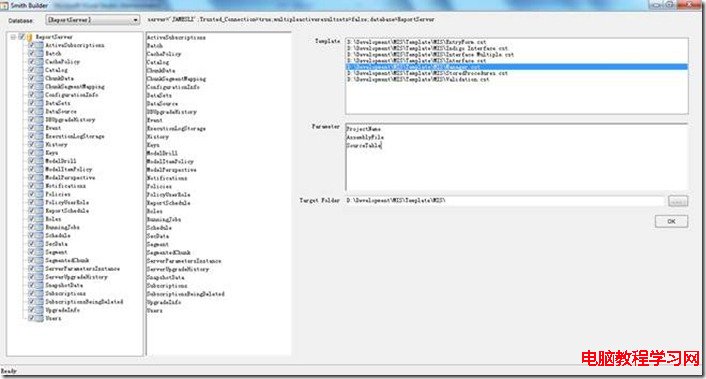The width and height of the screenshot is (706, 379).
Task: Click the table icon beside ModelDrill
Action: point(39,161)
